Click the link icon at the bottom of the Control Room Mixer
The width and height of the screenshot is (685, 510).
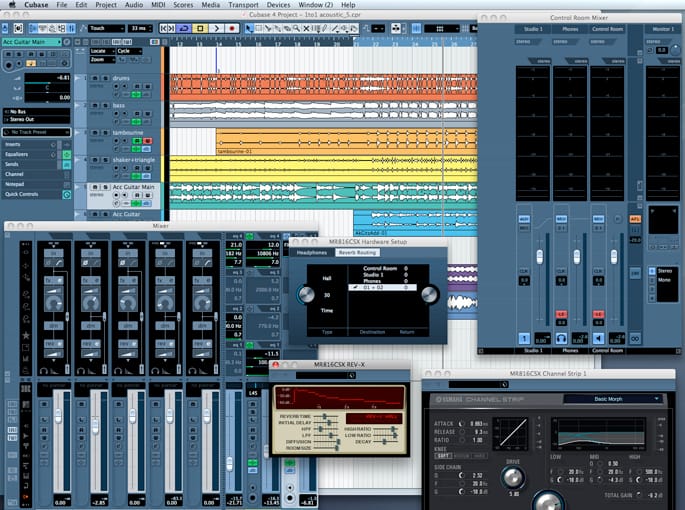pyautogui.click(x=635, y=338)
